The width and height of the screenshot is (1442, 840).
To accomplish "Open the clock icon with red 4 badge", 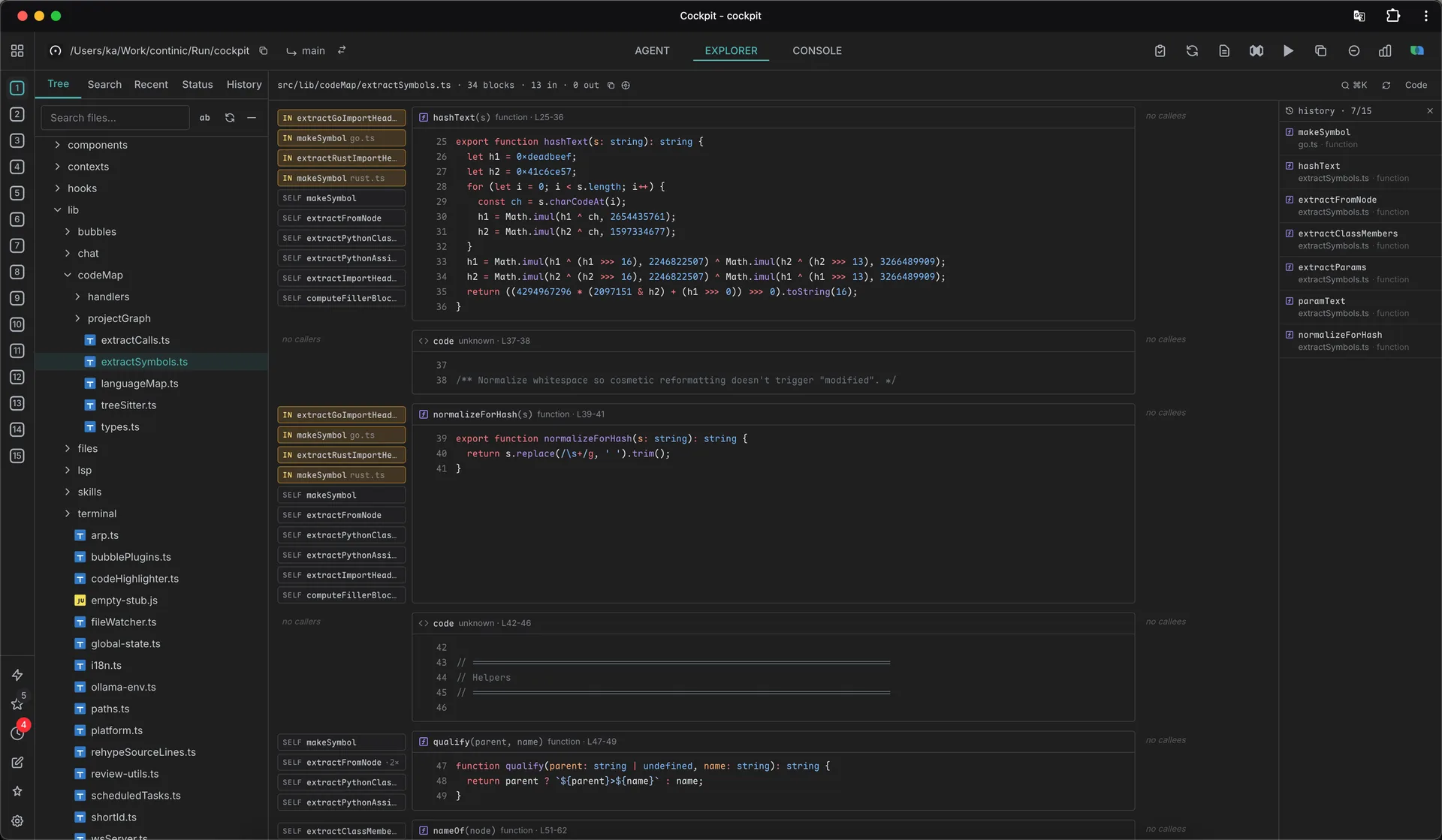I will [17, 733].
